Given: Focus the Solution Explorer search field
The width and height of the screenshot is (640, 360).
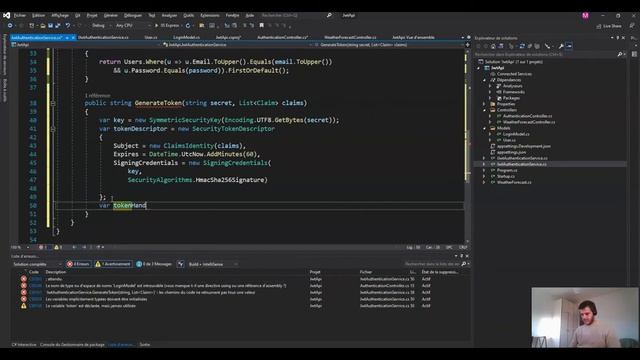Looking at the screenshot, I should point(548,54).
